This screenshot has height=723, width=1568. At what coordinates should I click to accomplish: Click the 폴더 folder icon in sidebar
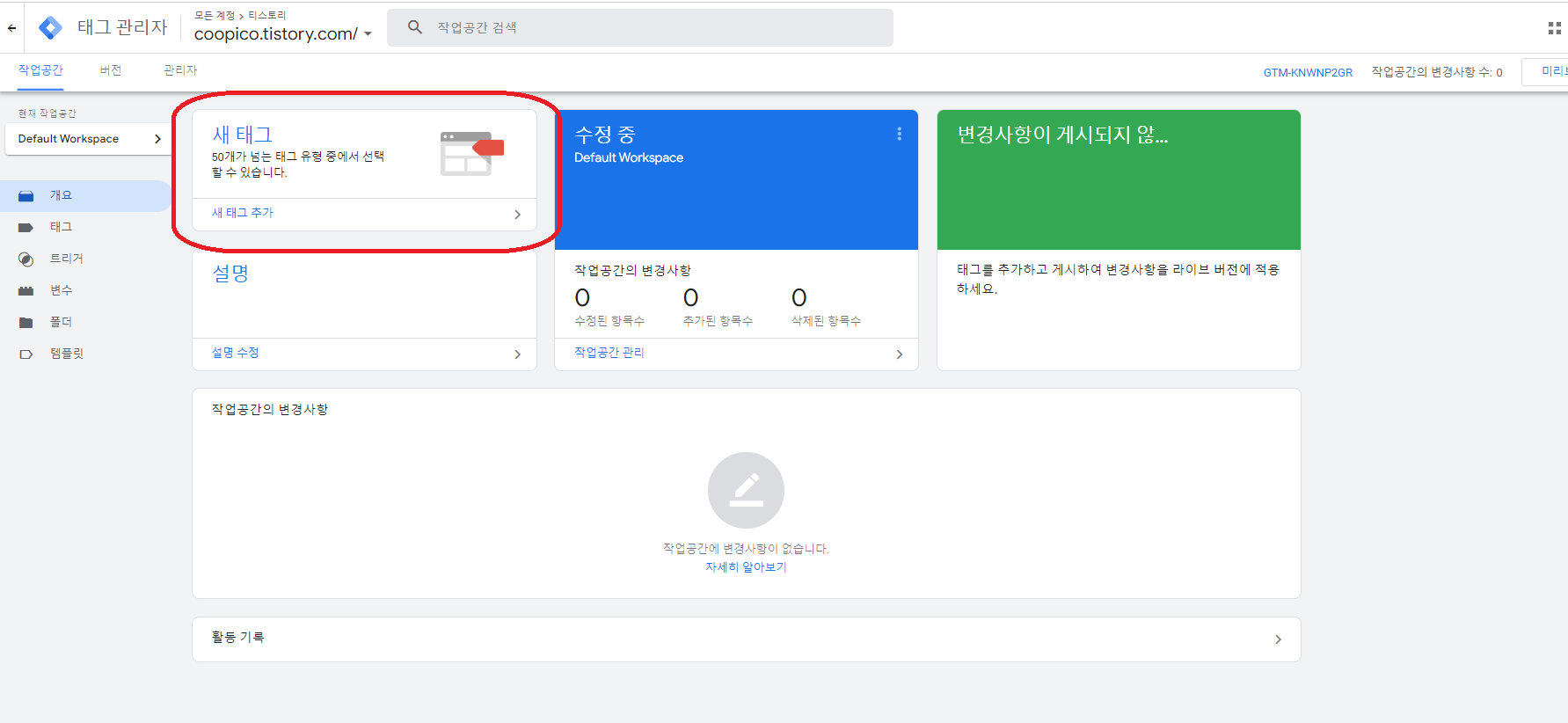tap(26, 323)
